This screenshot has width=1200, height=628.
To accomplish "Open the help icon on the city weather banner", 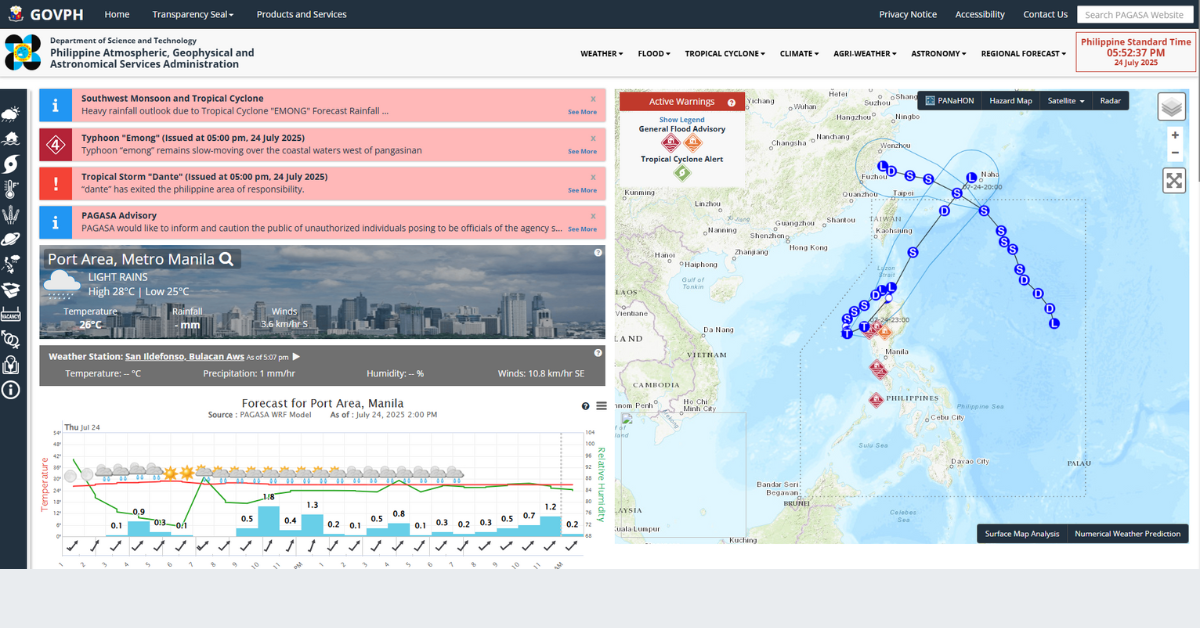I will pos(598,253).
